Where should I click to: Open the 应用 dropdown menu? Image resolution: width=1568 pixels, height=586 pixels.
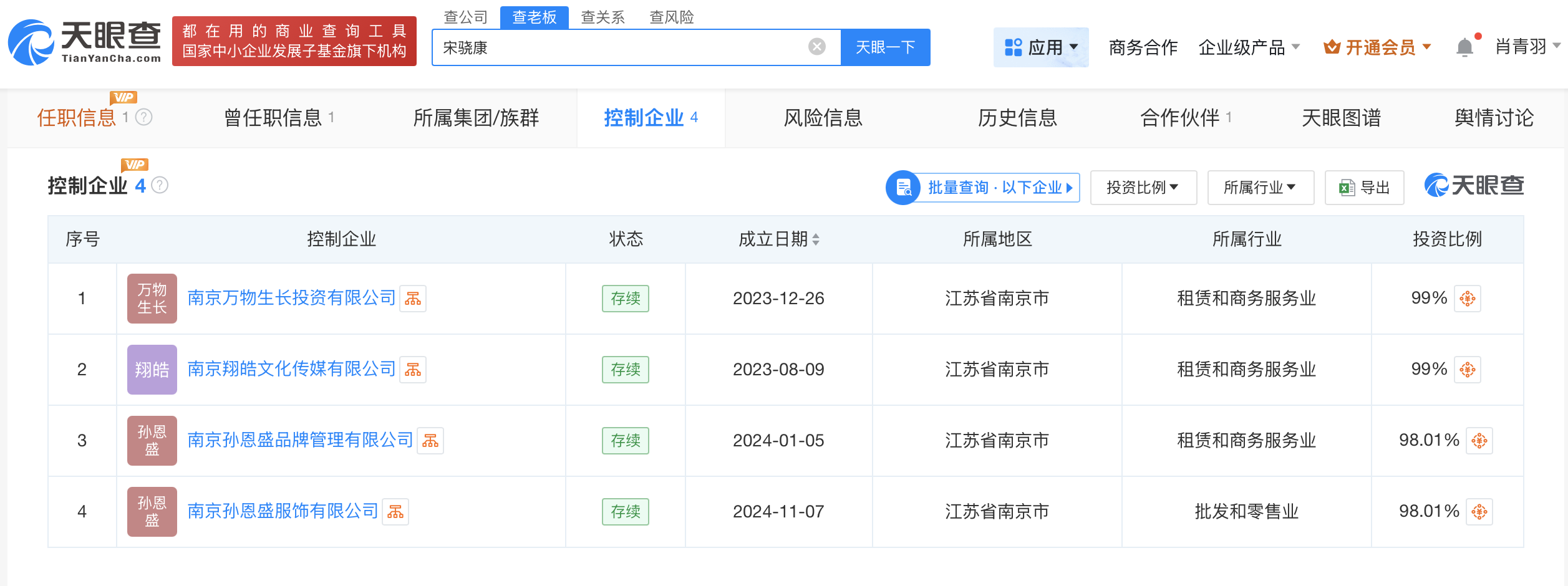[x=1041, y=47]
